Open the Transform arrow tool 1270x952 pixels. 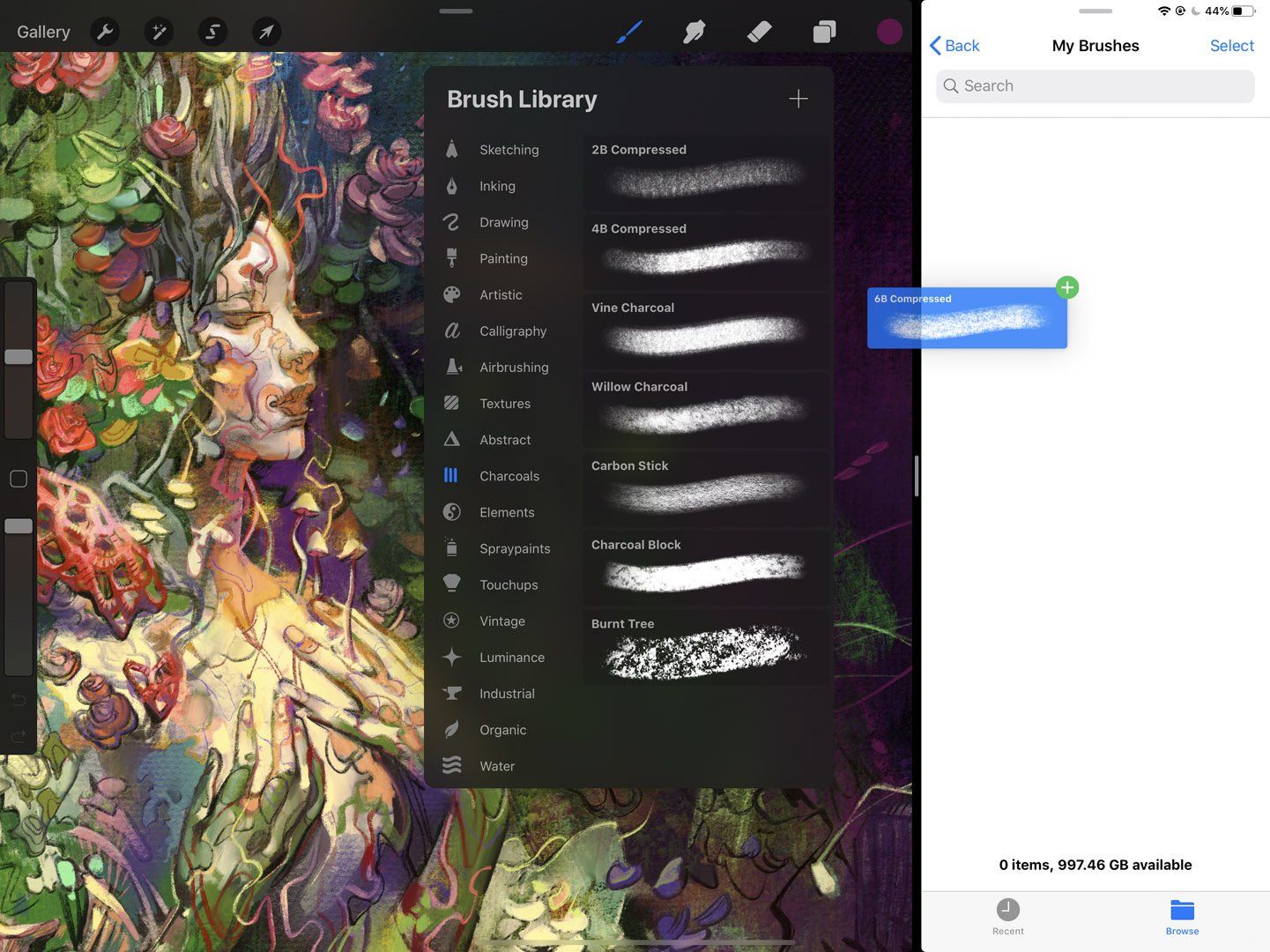(x=266, y=32)
